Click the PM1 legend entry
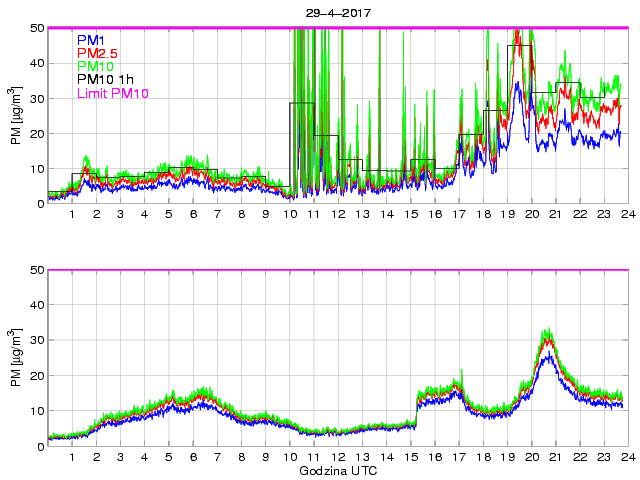 point(90,40)
